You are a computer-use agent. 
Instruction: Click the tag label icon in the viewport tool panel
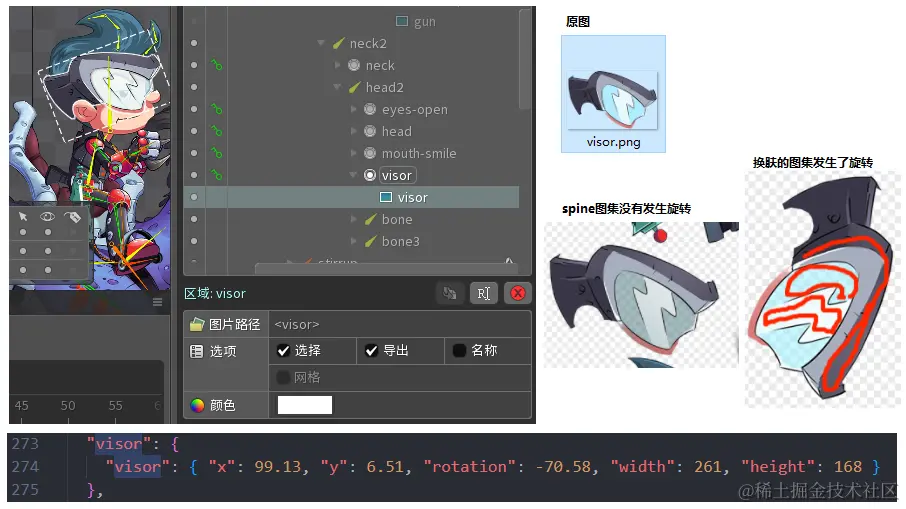(x=72, y=217)
